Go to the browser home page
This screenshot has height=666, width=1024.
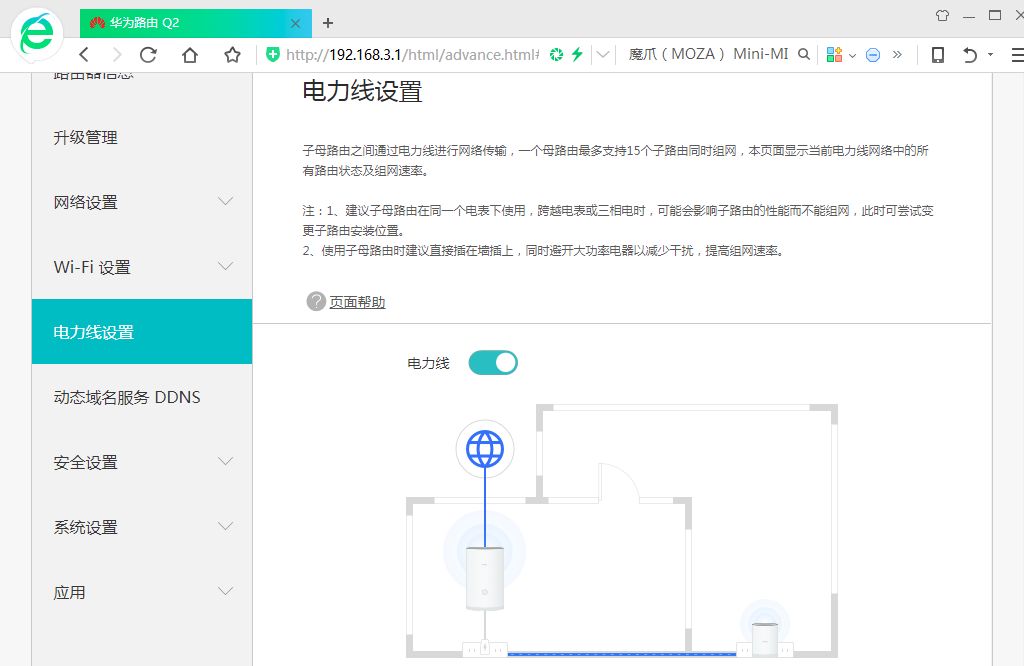(190, 55)
